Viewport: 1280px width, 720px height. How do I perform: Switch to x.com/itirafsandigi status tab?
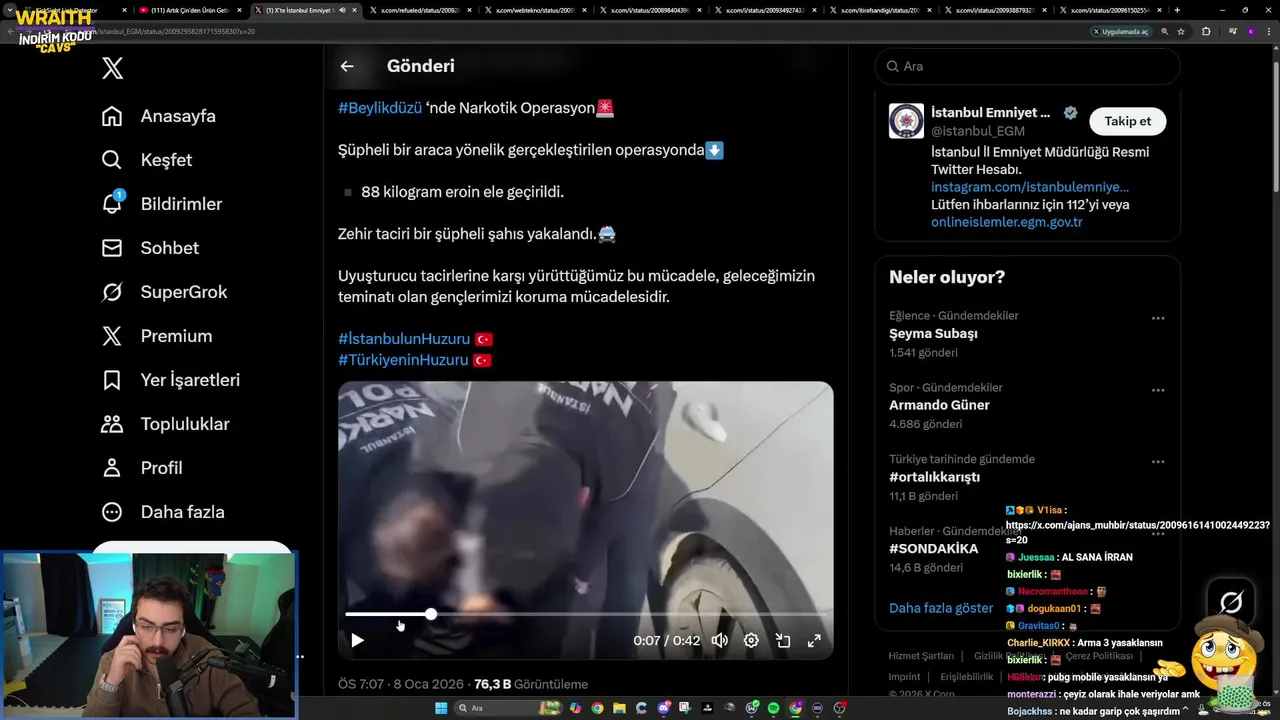881,10
